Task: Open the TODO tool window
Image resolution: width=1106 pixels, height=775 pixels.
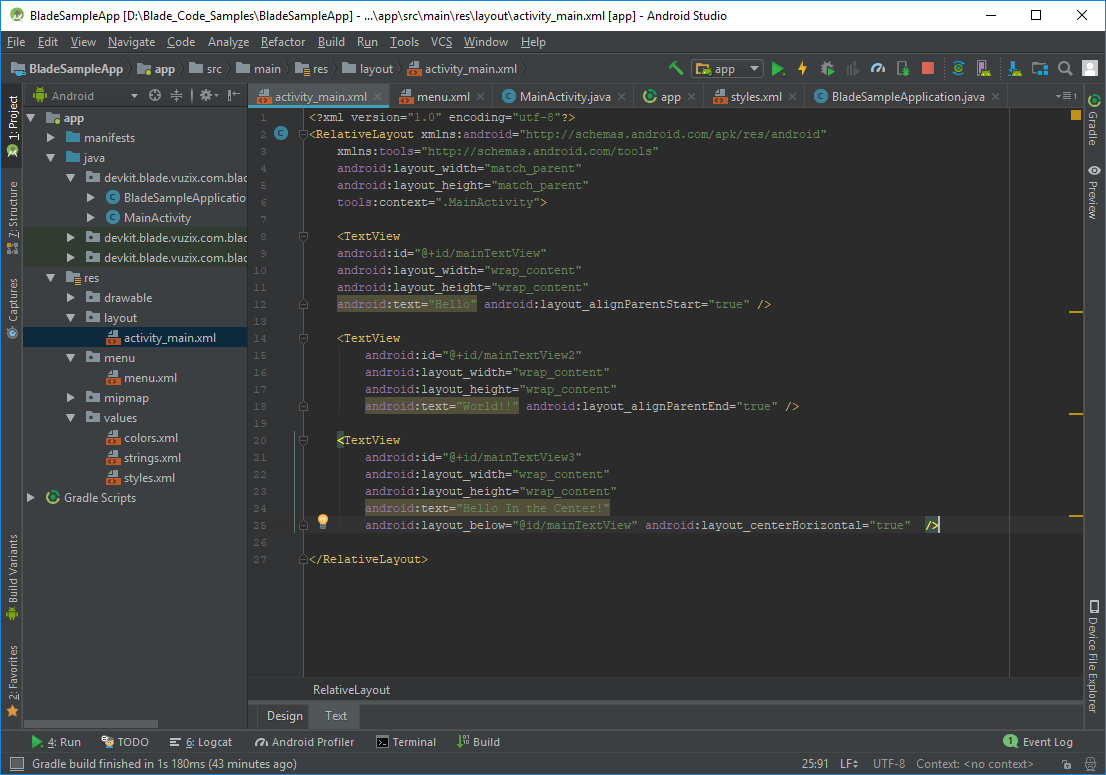Action: [x=125, y=742]
